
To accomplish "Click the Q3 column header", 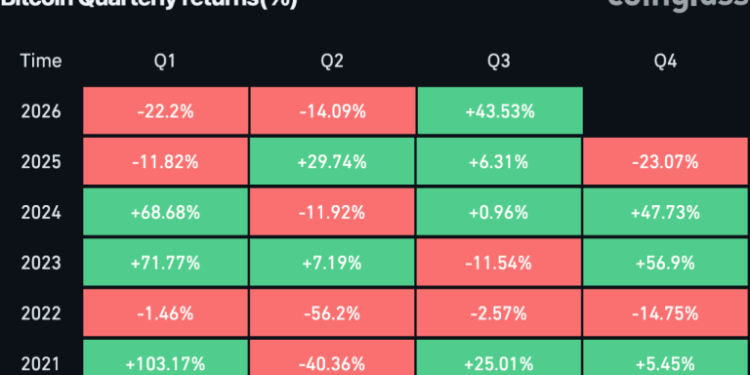I will coord(499,61).
